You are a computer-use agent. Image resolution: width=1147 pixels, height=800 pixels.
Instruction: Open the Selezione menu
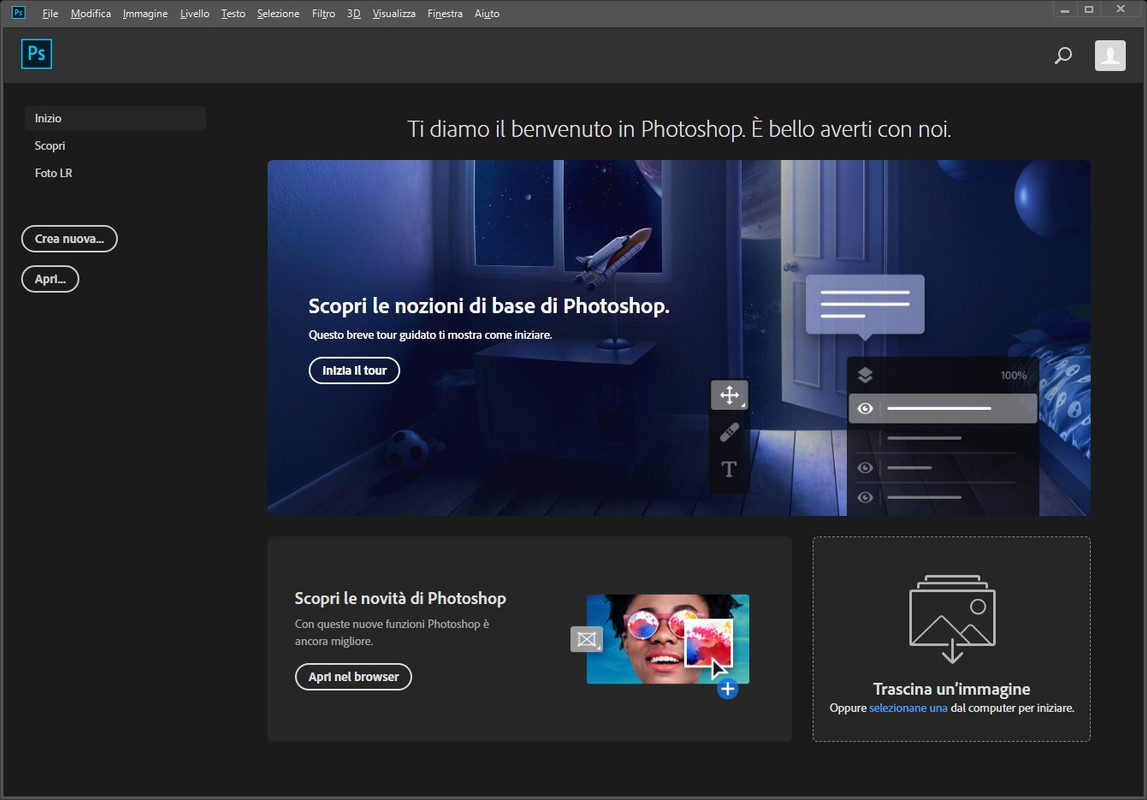(278, 13)
